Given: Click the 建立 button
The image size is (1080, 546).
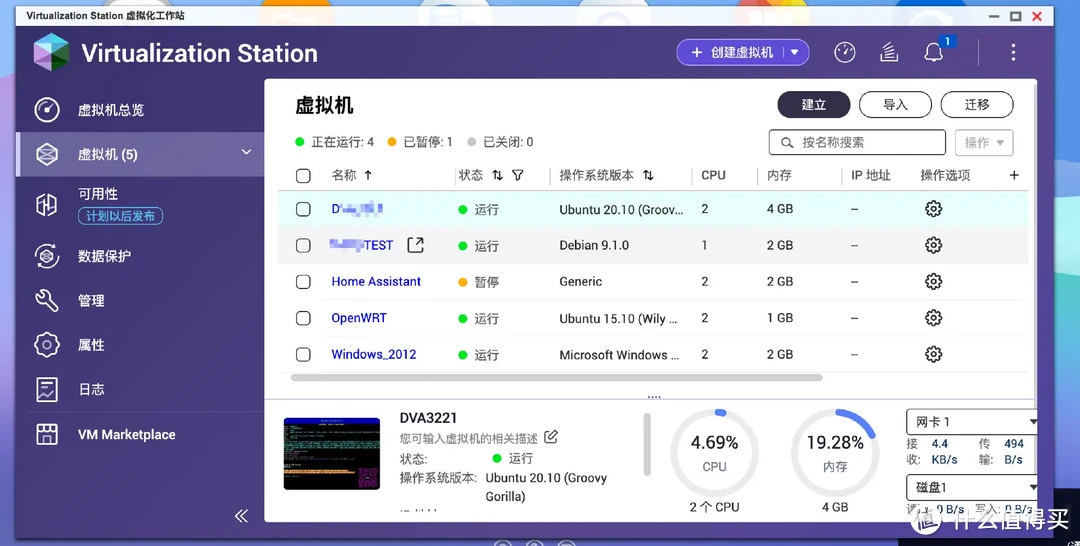Looking at the screenshot, I should click(x=813, y=105).
